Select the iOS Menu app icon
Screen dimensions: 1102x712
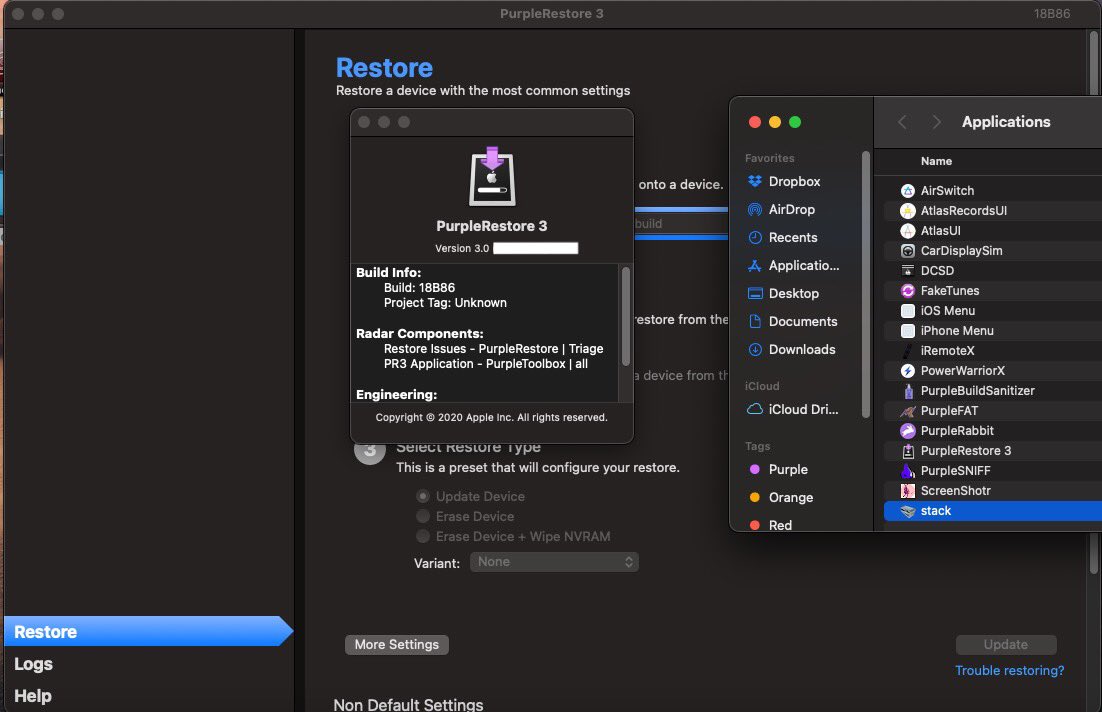907,311
